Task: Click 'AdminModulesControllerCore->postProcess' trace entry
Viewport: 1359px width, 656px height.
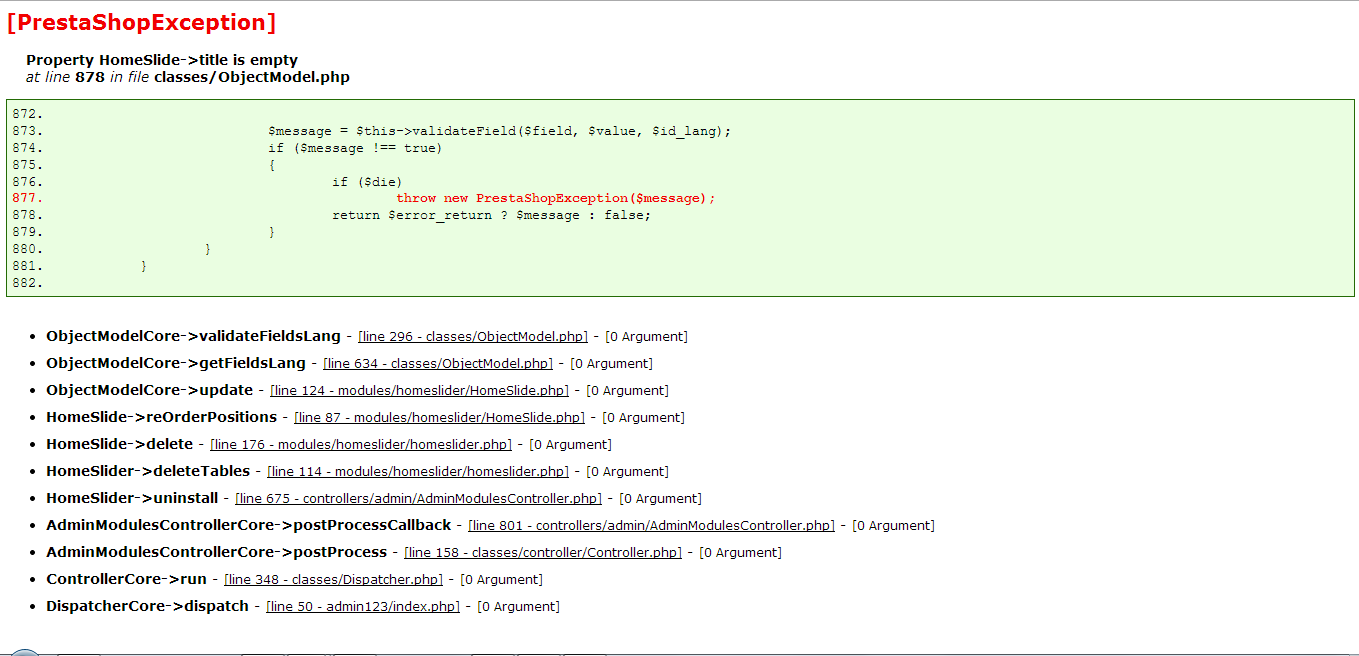Action: click(x=216, y=552)
